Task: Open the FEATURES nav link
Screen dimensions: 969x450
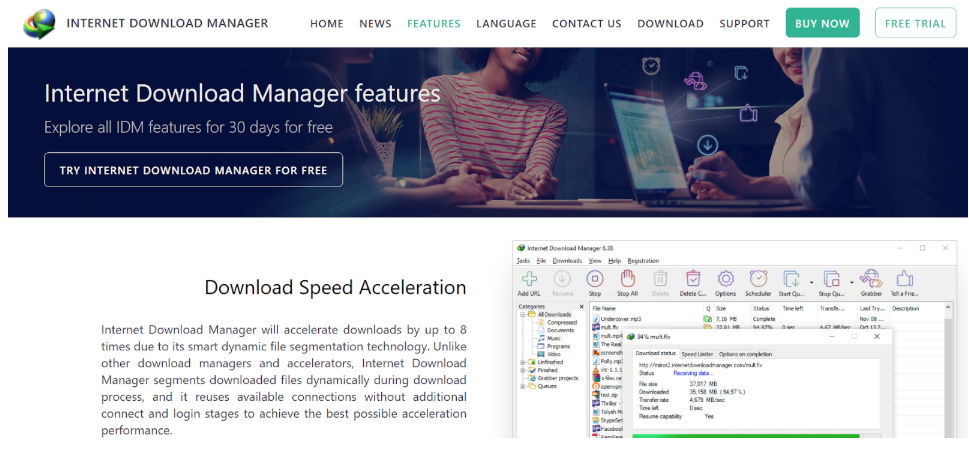Action: [433, 23]
